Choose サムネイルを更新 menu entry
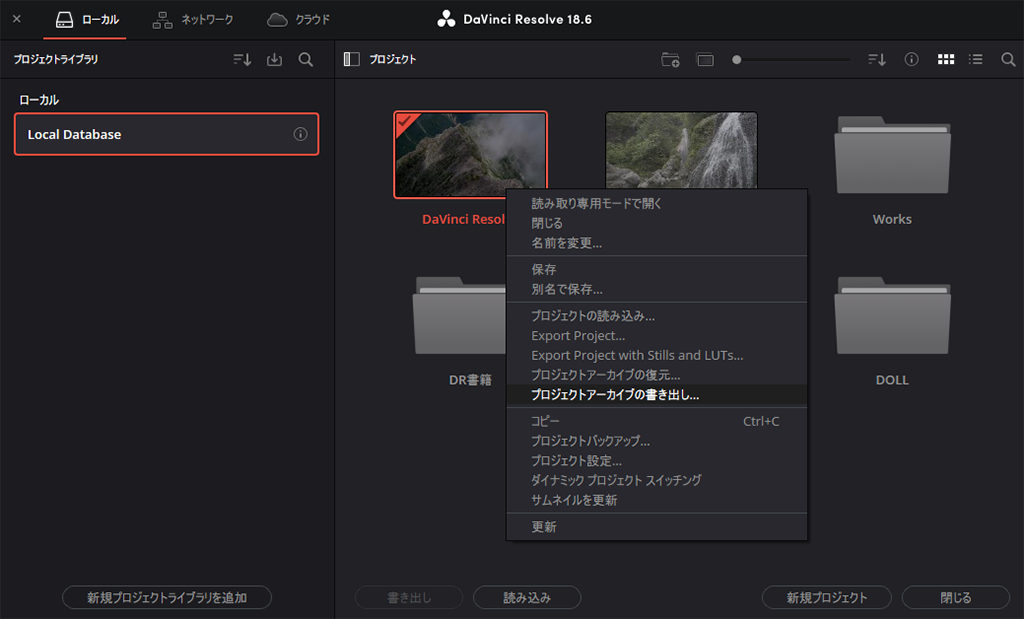The image size is (1024, 619). pyautogui.click(x=657, y=500)
